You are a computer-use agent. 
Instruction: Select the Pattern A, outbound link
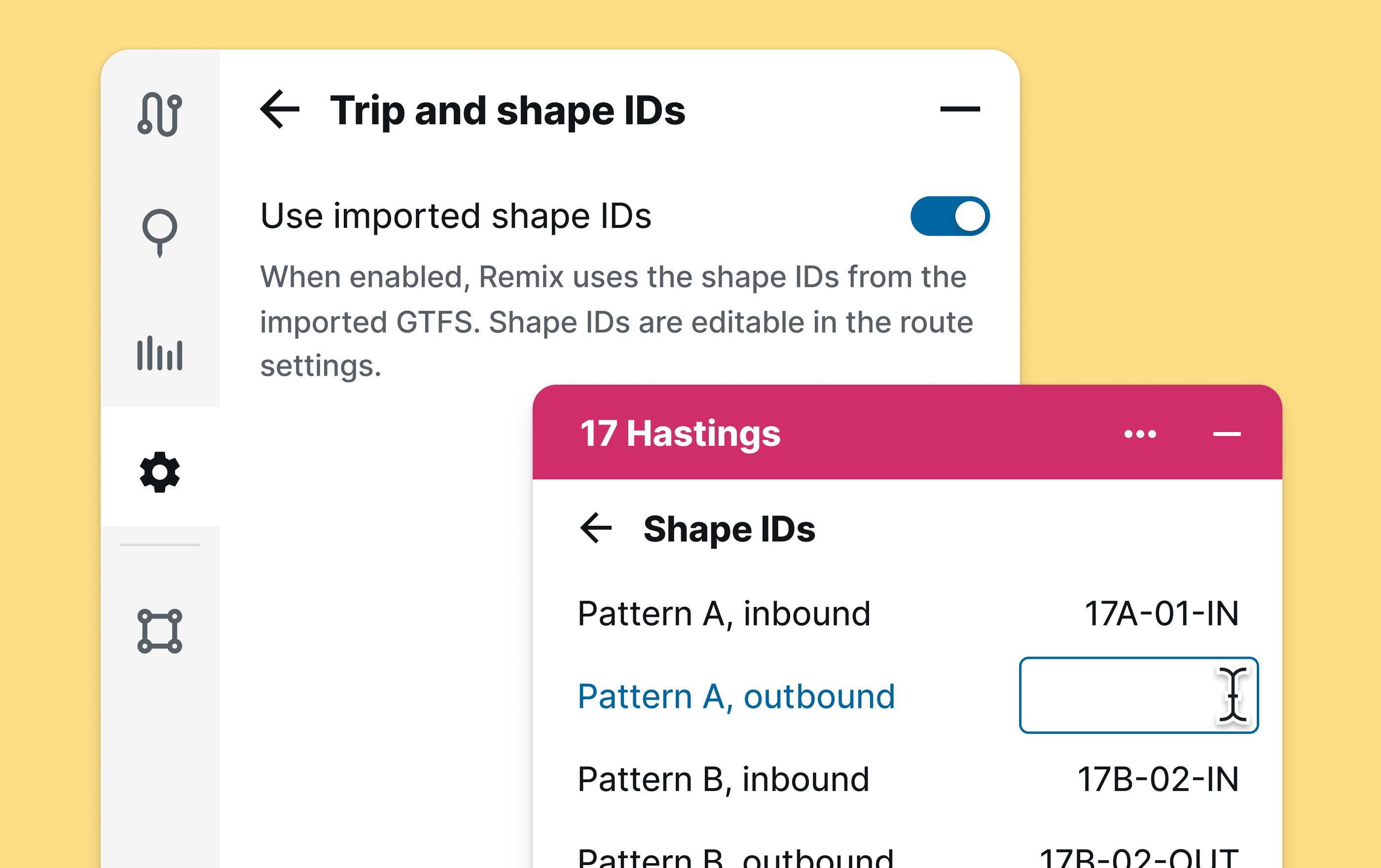coord(736,696)
